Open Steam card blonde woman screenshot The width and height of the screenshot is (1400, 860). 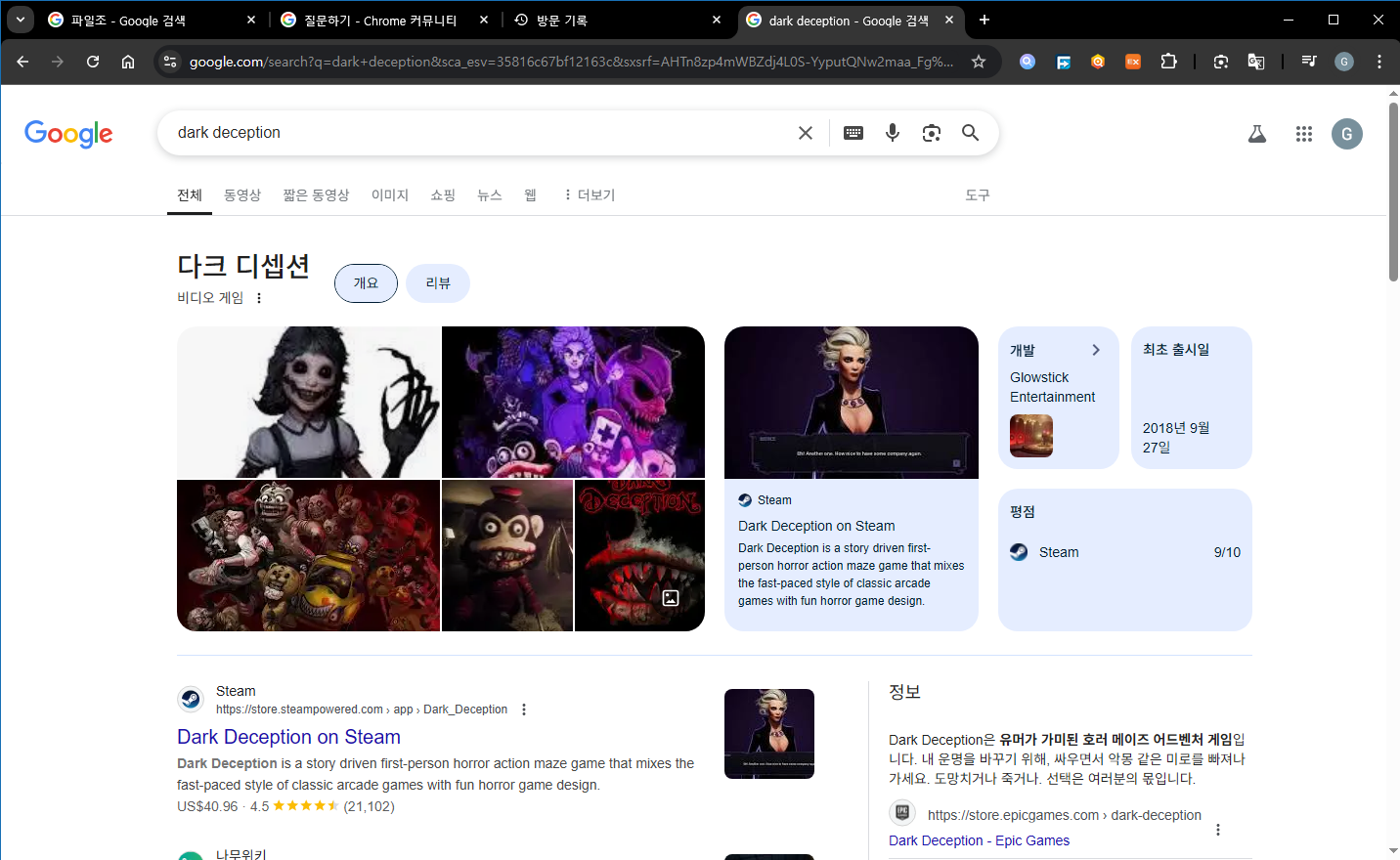coord(852,403)
